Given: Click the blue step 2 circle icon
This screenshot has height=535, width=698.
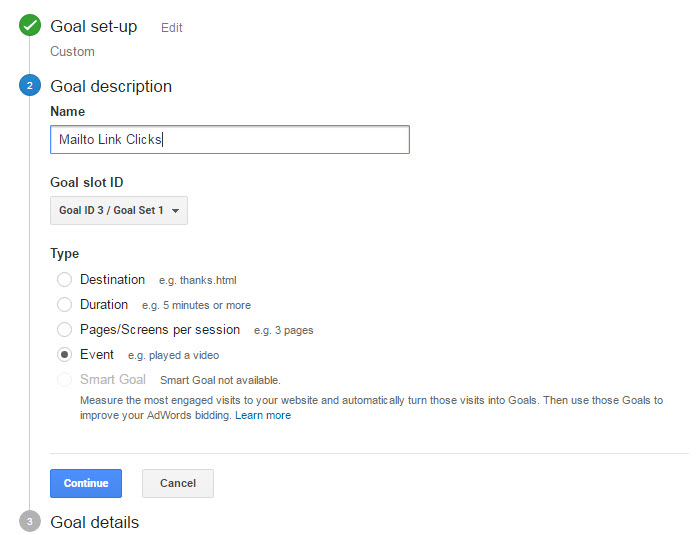Looking at the screenshot, I should (30, 86).
